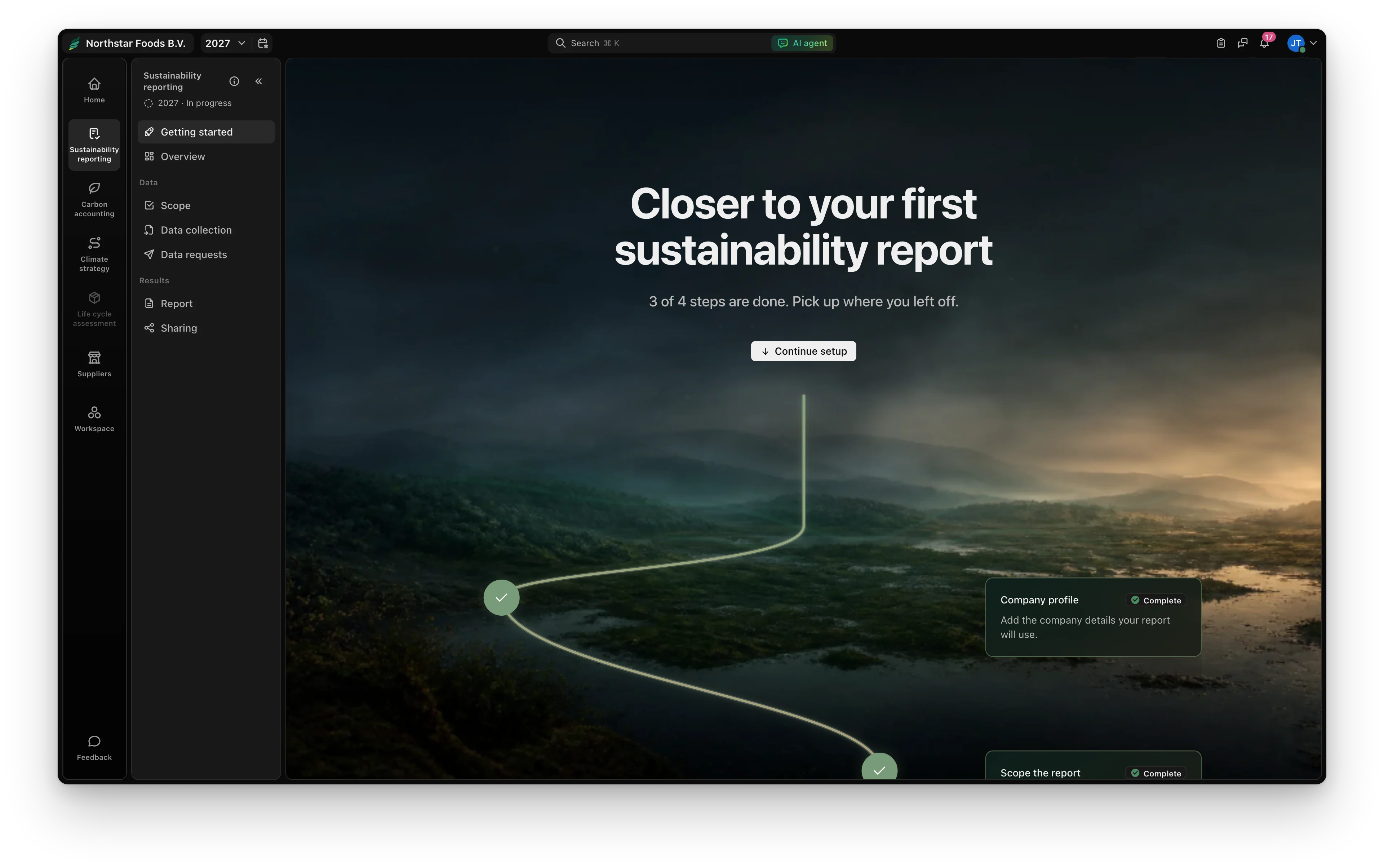Open Sharing page

click(x=205, y=328)
